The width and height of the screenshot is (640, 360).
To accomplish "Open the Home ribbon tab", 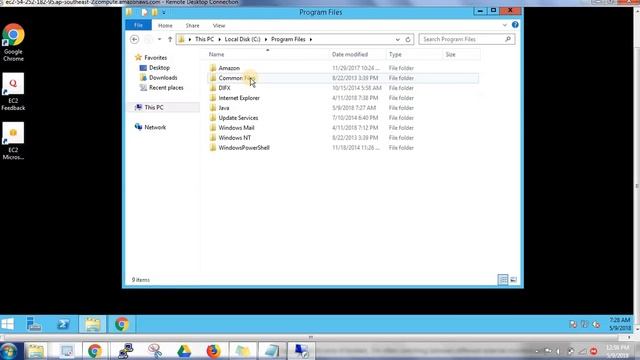I will tap(165, 25).
